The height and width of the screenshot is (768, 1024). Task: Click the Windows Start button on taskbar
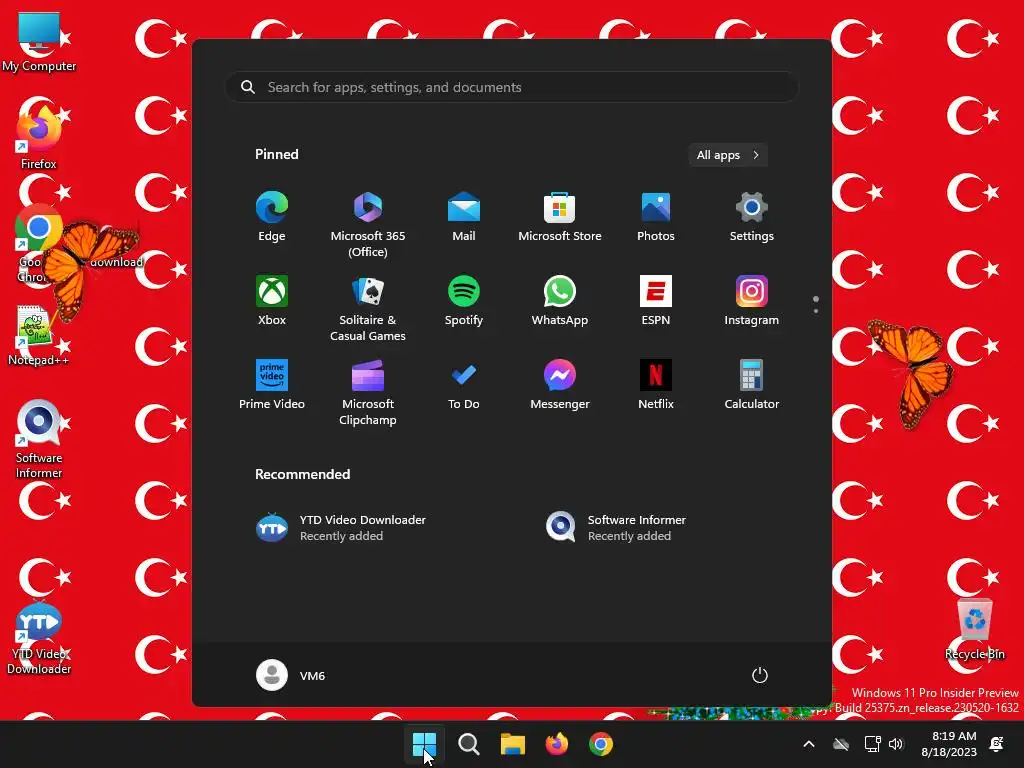pos(424,744)
